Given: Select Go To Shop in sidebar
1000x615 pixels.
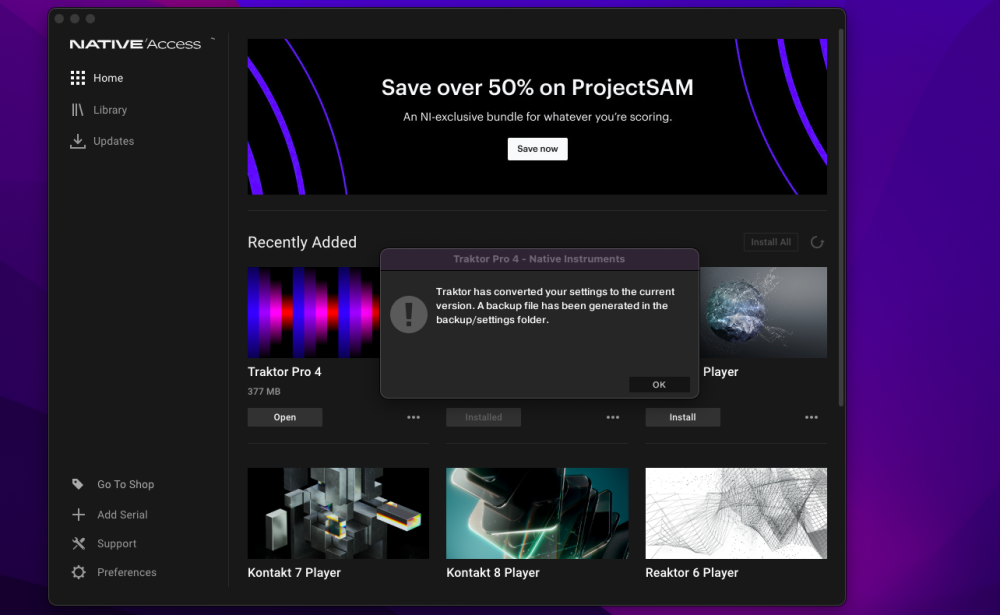Looking at the screenshot, I should [x=126, y=484].
